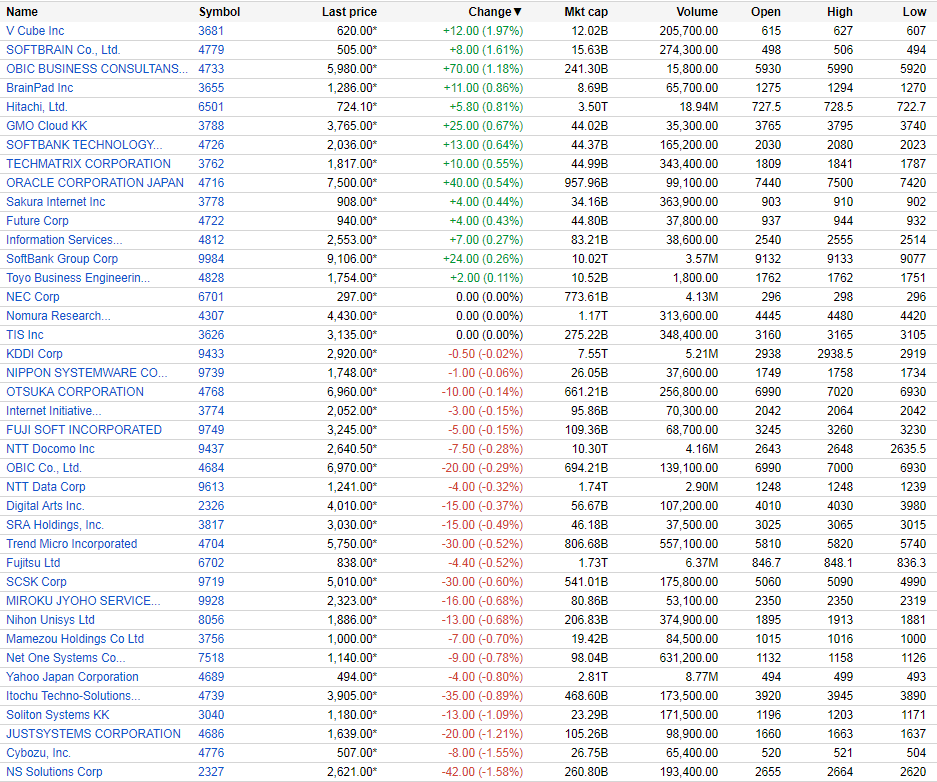Viewport: 937px width, 782px height.
Task: Open NTT Data Corp link
Action: [x=46, y=487]
